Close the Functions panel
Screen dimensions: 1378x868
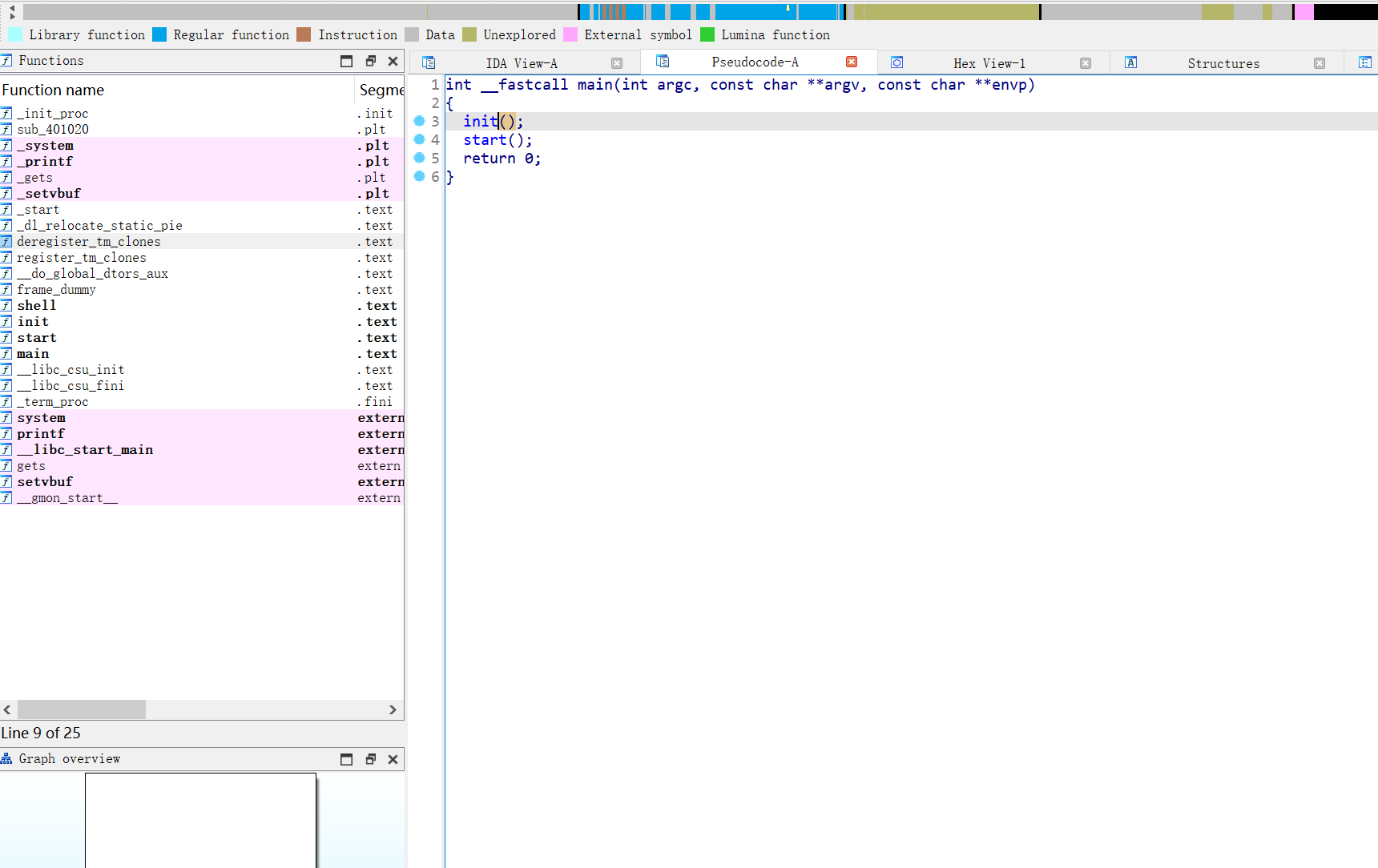[393, 61]
